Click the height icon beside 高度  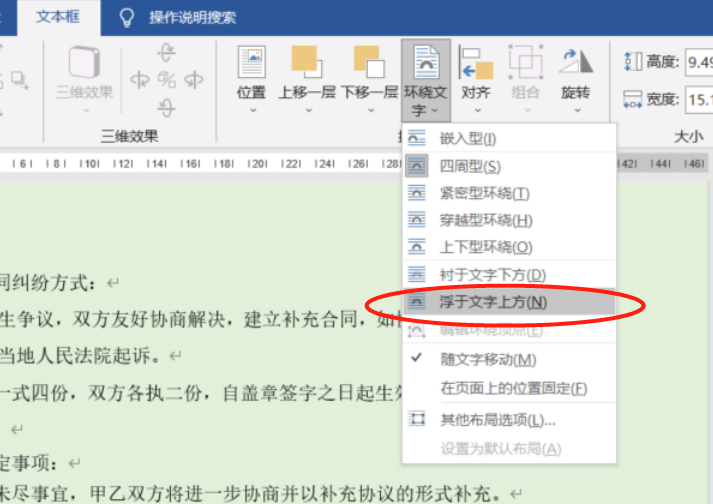coord(633,61)
